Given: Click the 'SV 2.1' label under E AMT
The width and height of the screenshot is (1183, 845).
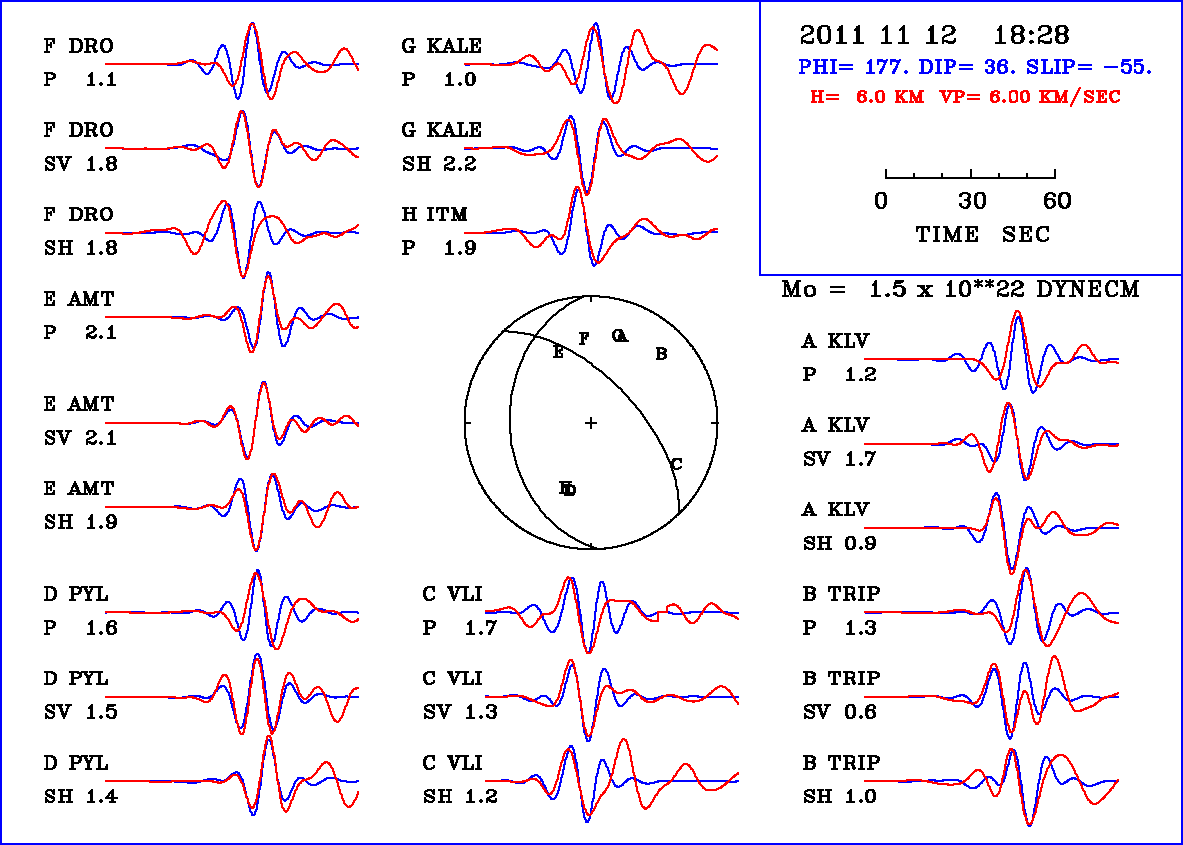Looking at the screenshot, I should tap(81, 438).
